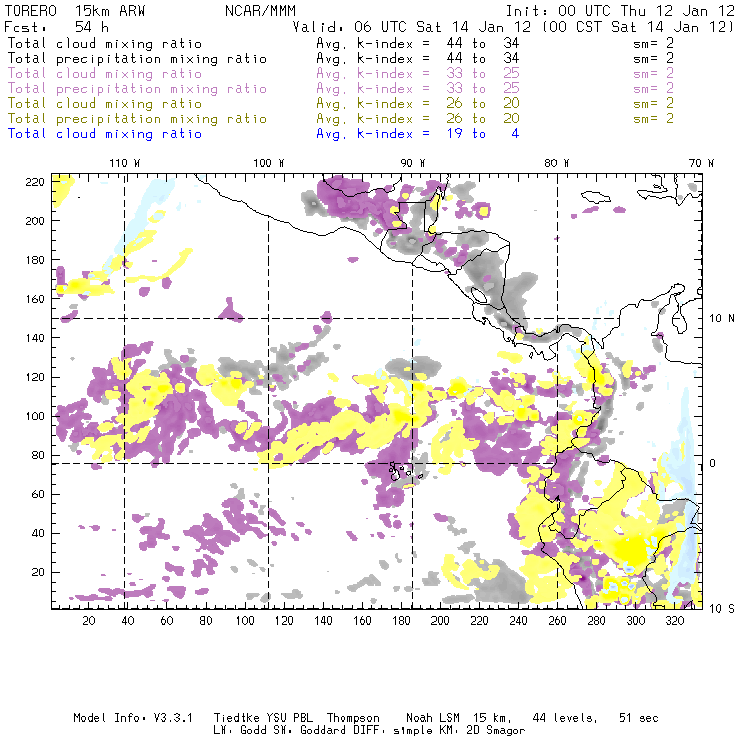Select the '70 W' longitude label
740x740 pixels.
tap(701, 163)
